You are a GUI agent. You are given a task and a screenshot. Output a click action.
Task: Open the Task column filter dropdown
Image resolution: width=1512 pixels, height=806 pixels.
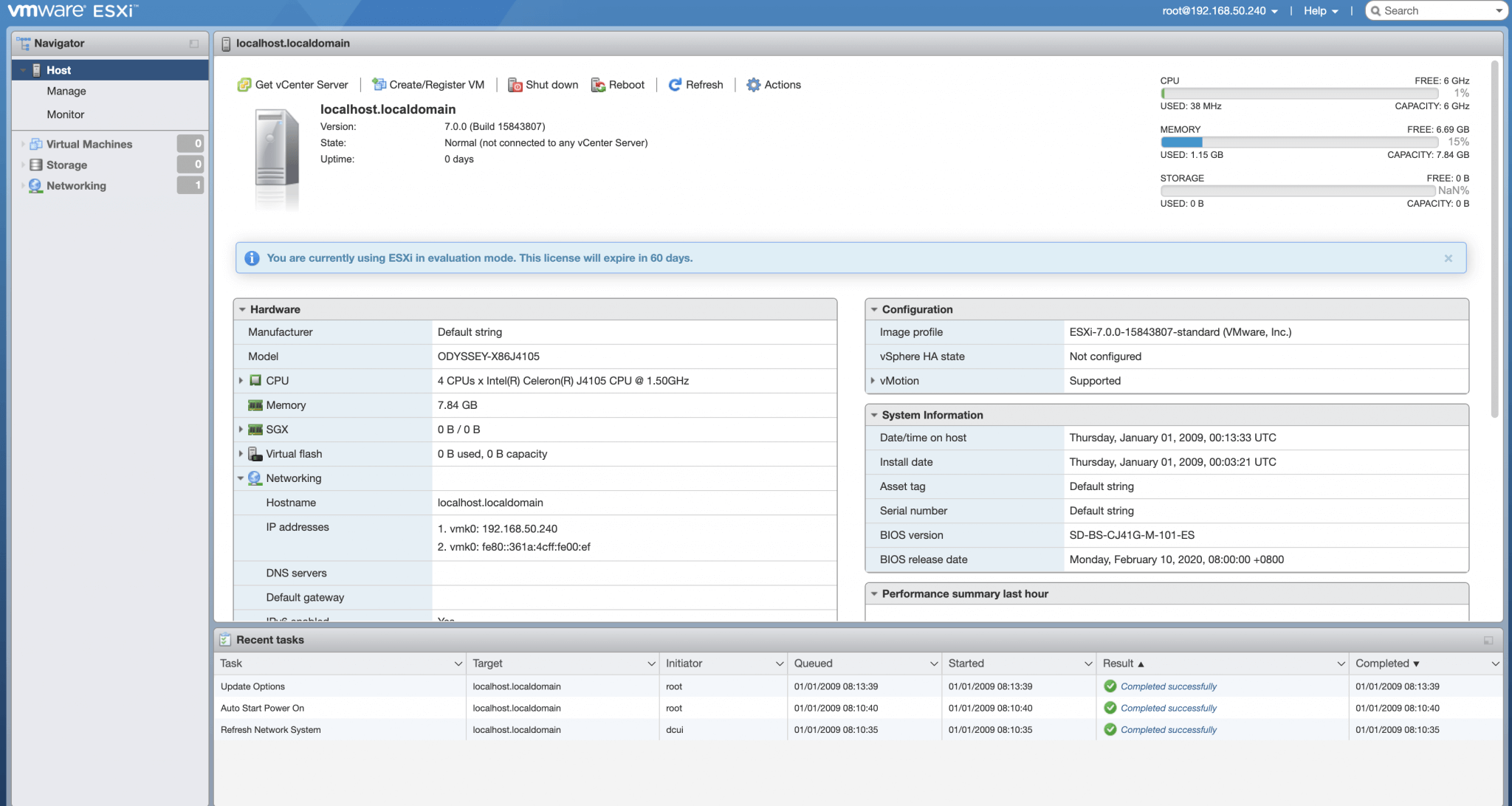coord(458,663)
